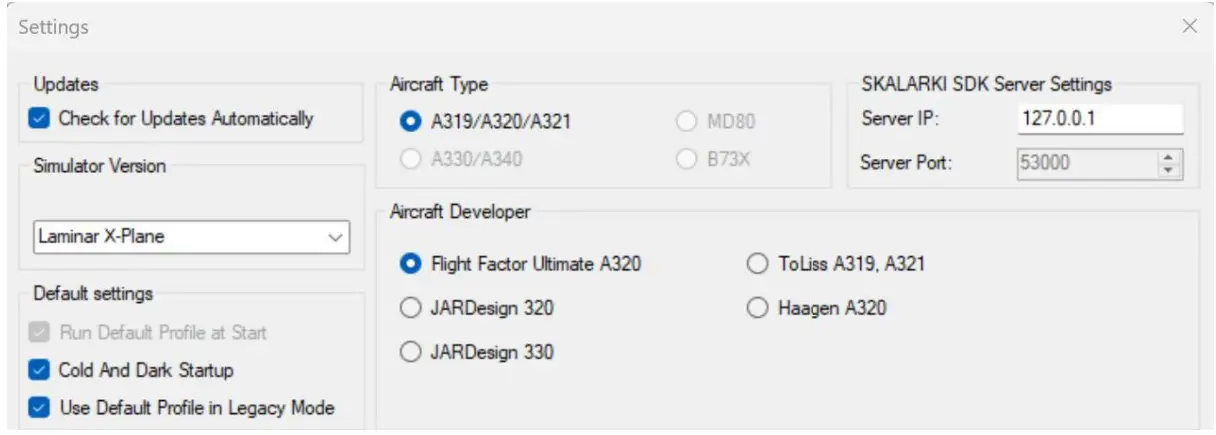Screen dimensions: 1216x435
Task: Choose B73X aircraft type
Action: tap(687, 158)
